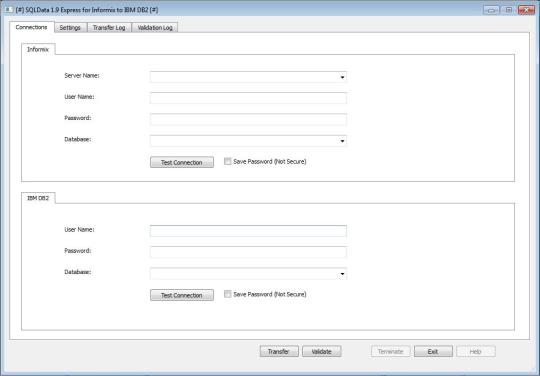Expand the Informix Database dropdown
This screenshot has height=376, width=540.
tap(342, 141)
